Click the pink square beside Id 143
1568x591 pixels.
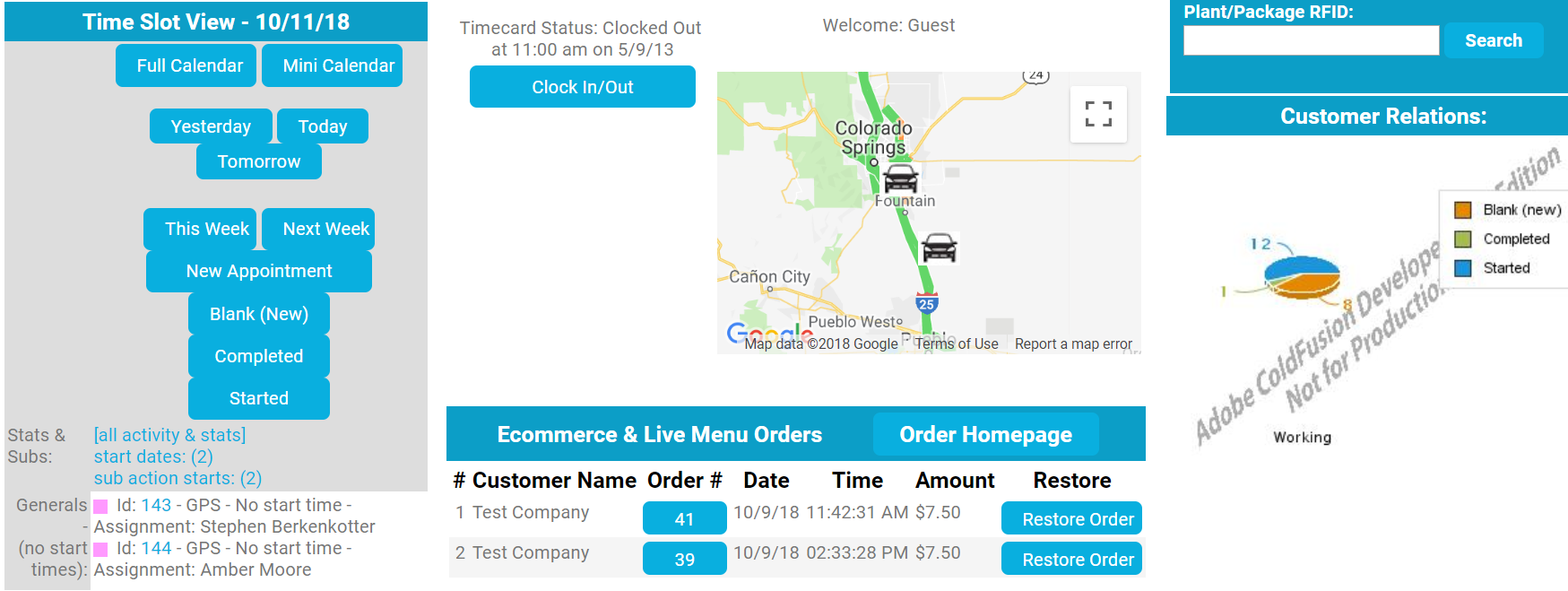[101, 507]
